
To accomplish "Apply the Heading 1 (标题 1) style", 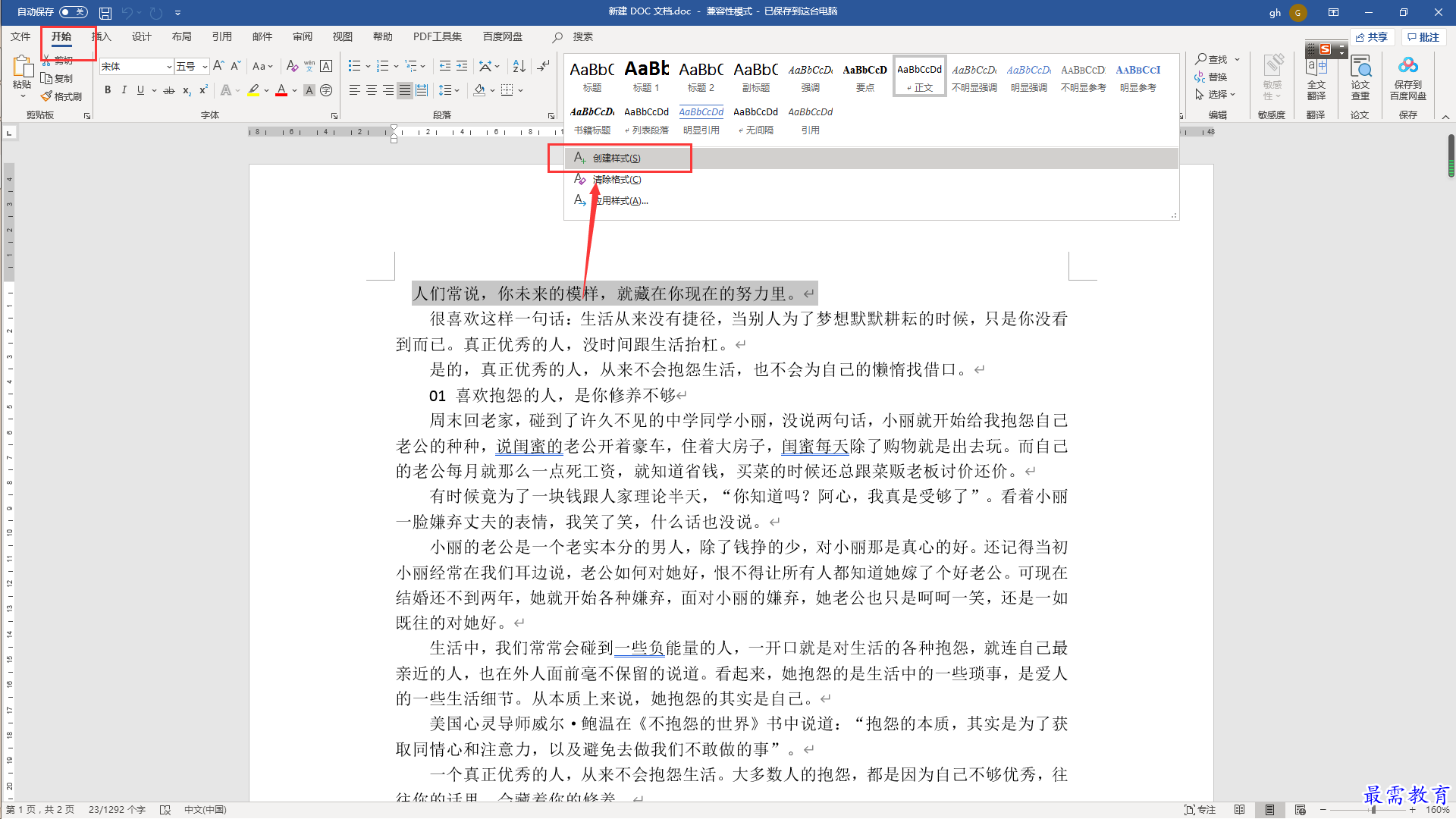I will pos(646,76).
